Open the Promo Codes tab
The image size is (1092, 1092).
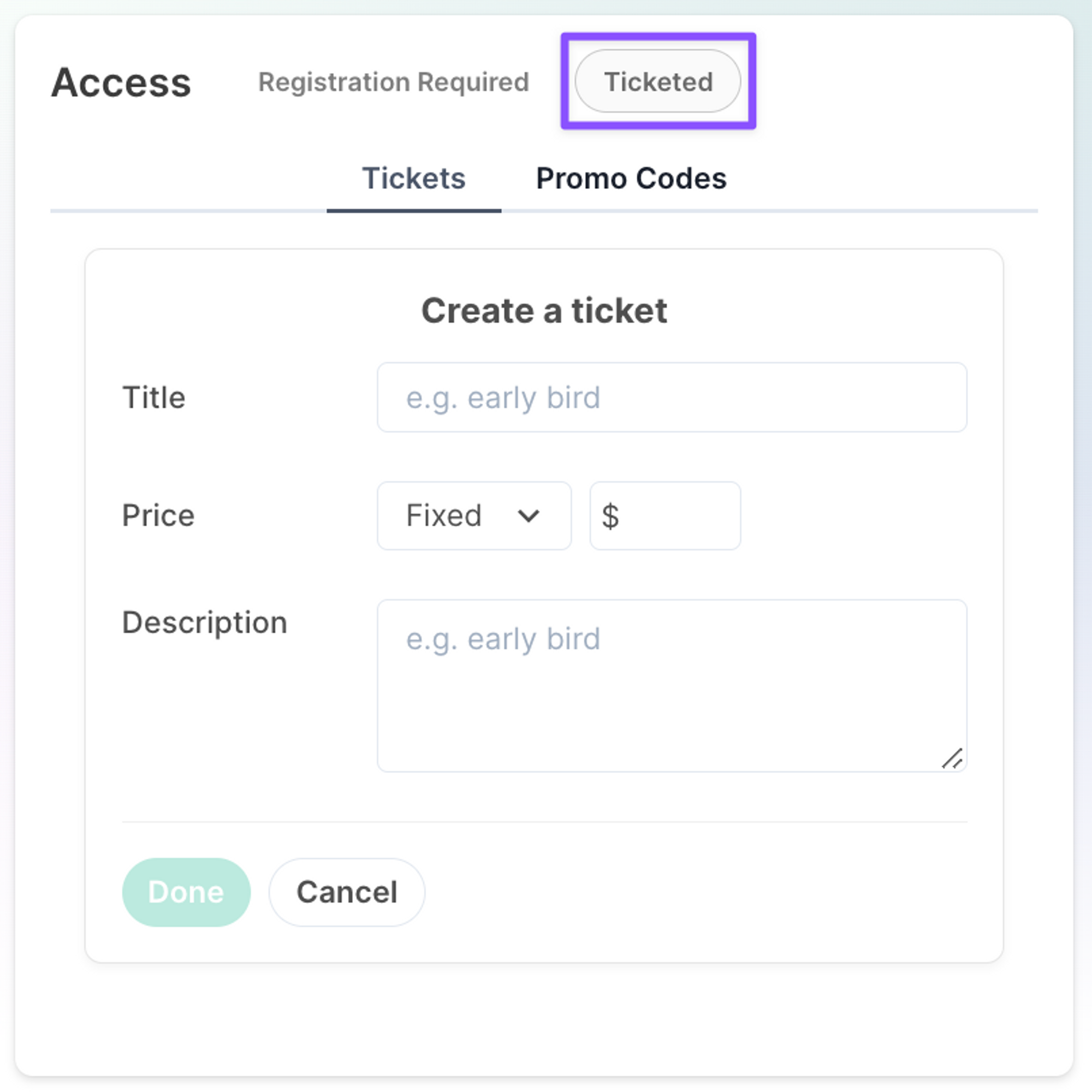tap(631, 179)
